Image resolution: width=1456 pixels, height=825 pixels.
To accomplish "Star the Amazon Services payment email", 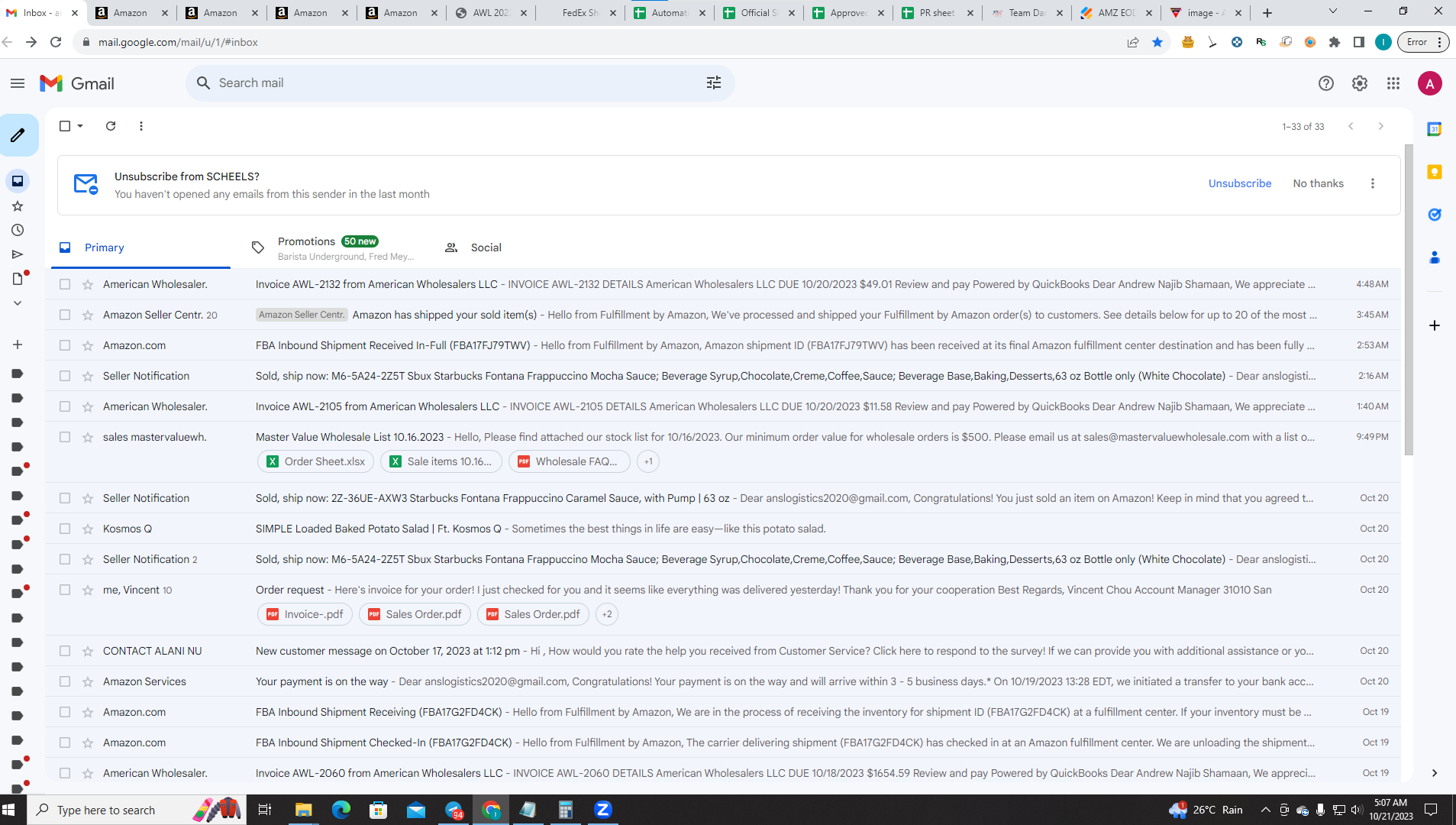I will coord(88,681).
